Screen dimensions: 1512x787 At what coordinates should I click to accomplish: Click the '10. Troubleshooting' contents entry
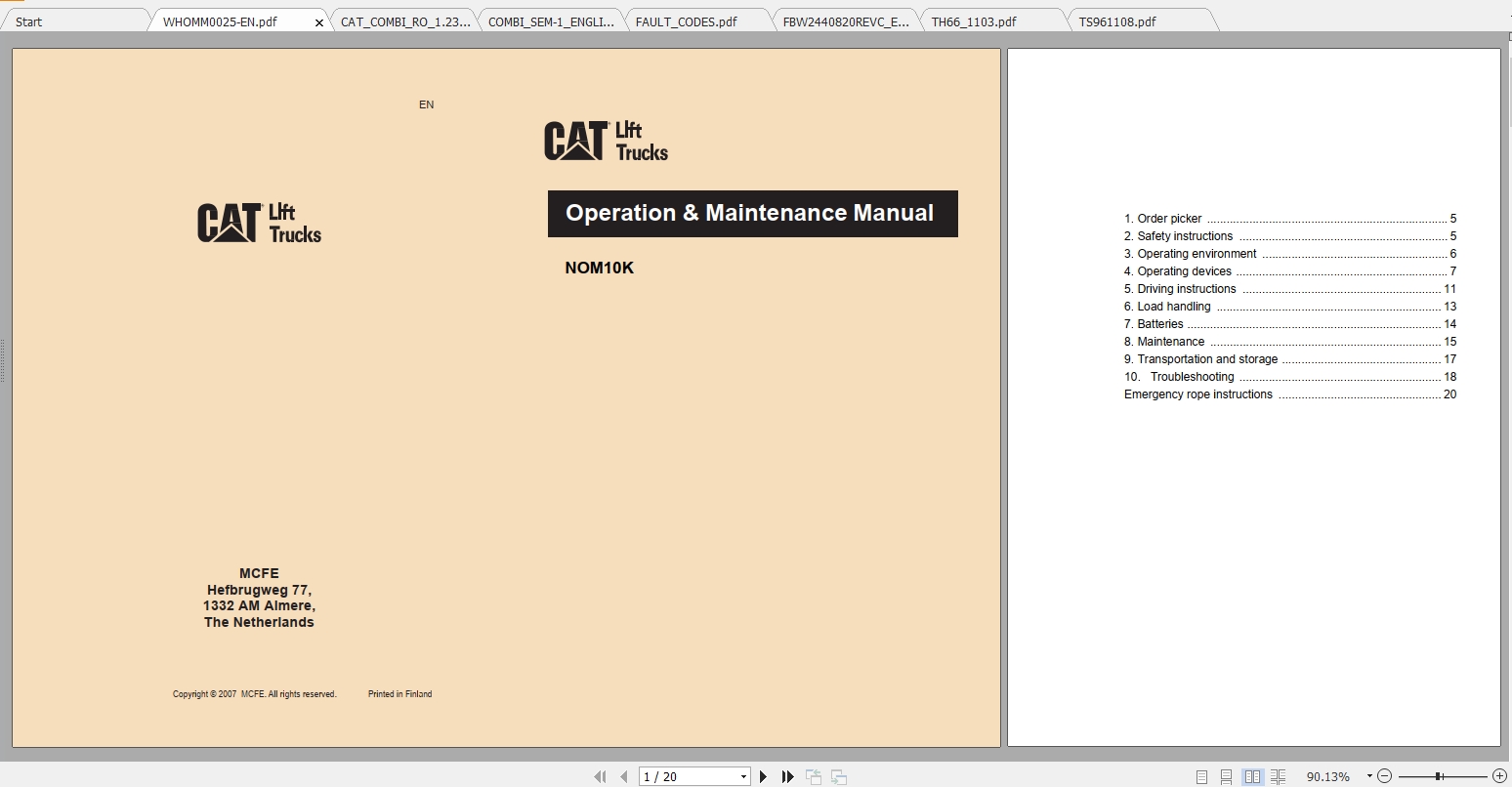(x=1290, y=377)
